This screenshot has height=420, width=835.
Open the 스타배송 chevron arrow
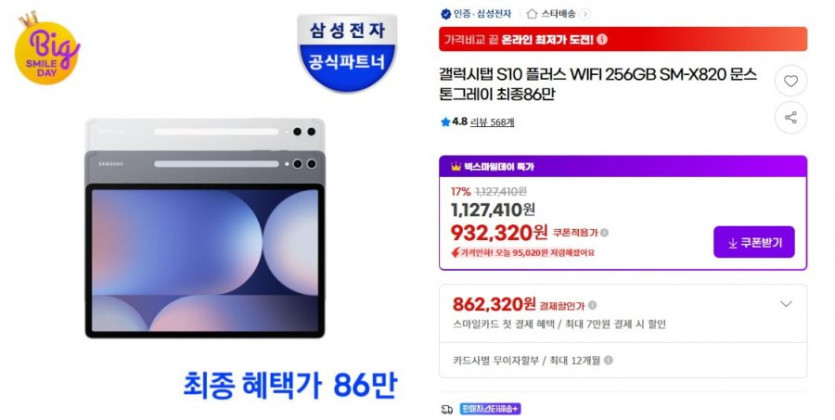[x=585, y=14]
